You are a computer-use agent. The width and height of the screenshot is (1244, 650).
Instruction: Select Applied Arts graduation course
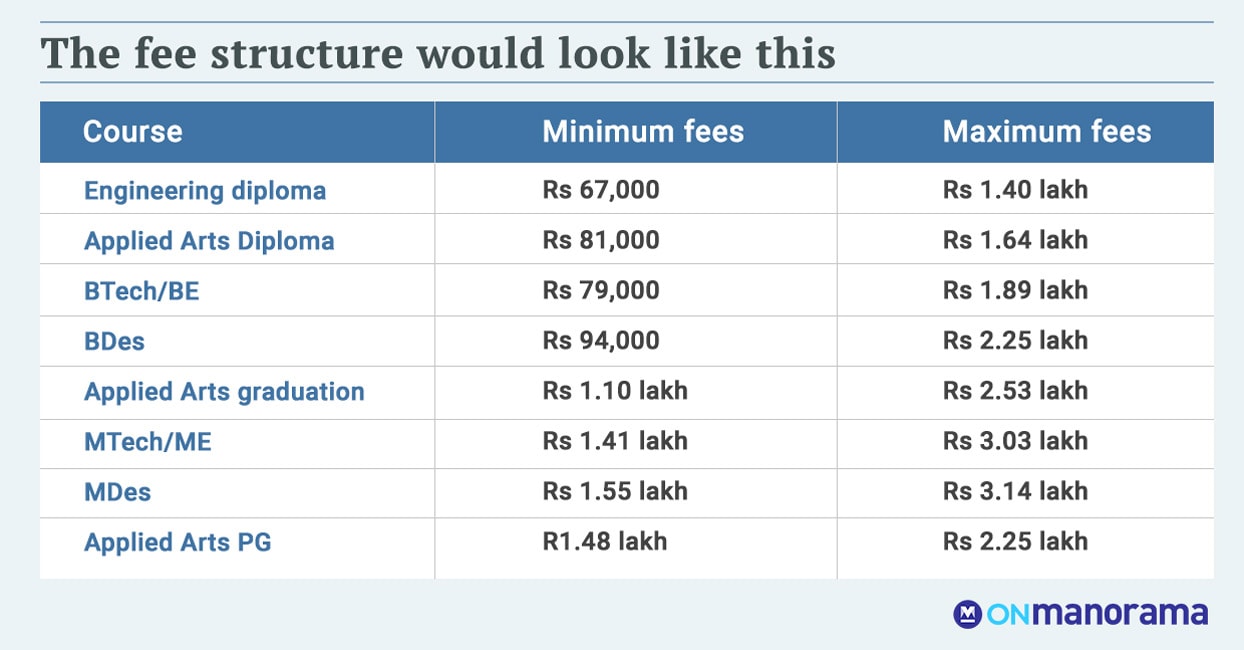click(224, 392)
